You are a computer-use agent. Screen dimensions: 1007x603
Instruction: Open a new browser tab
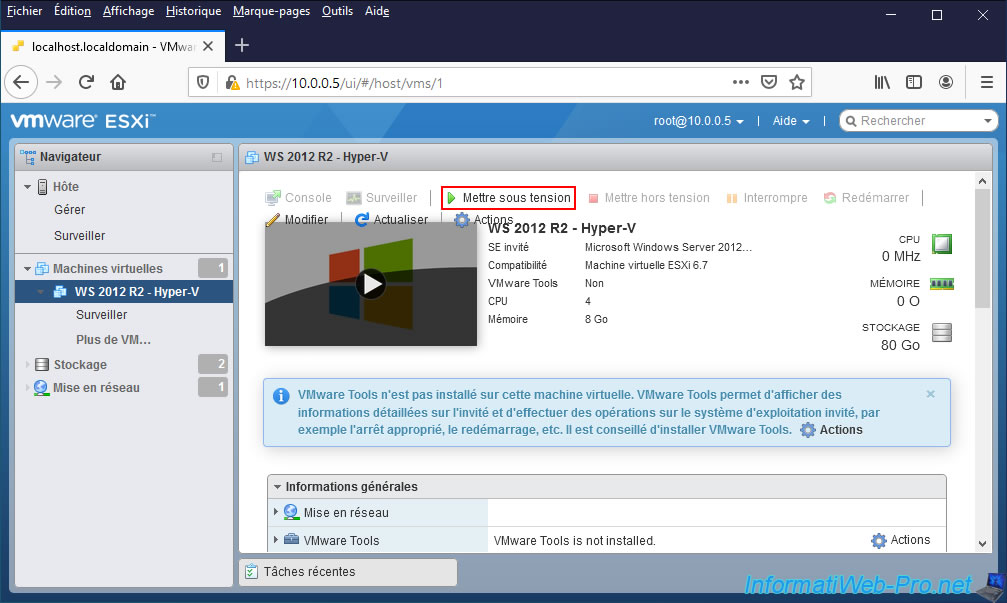pyautogui.click(x=242, y=46)
